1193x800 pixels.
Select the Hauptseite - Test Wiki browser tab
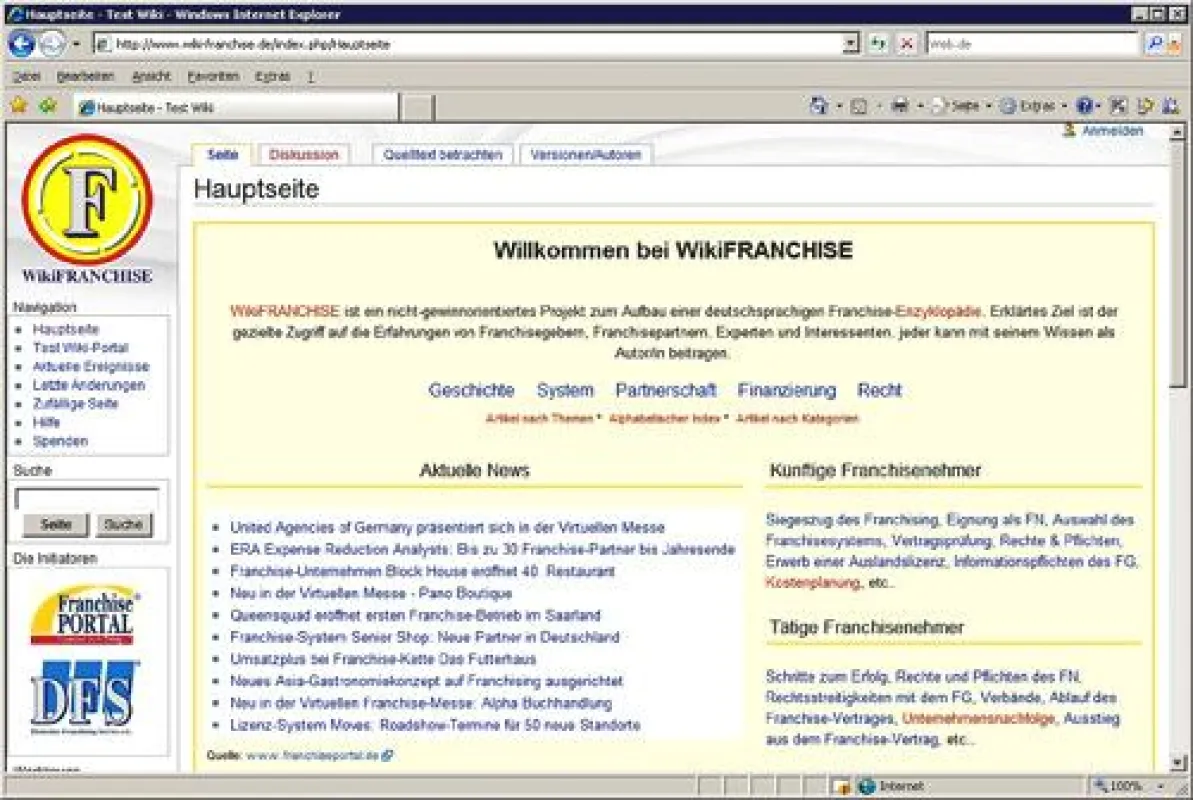[236, 107]
